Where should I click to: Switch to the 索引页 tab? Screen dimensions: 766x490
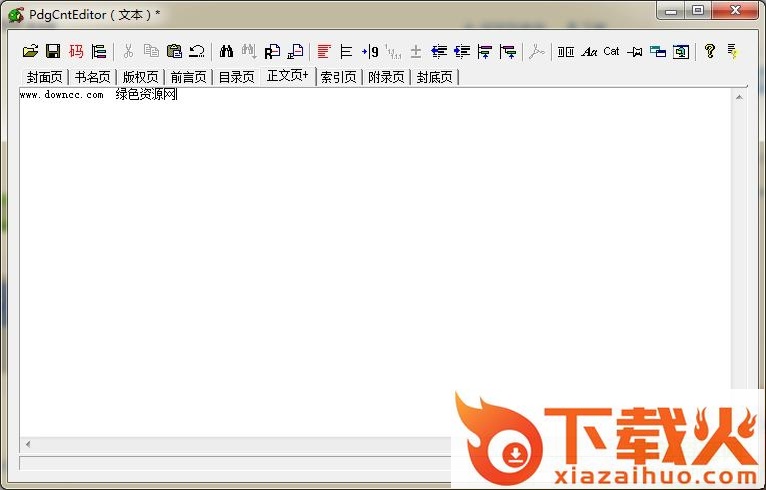point(338,77)
